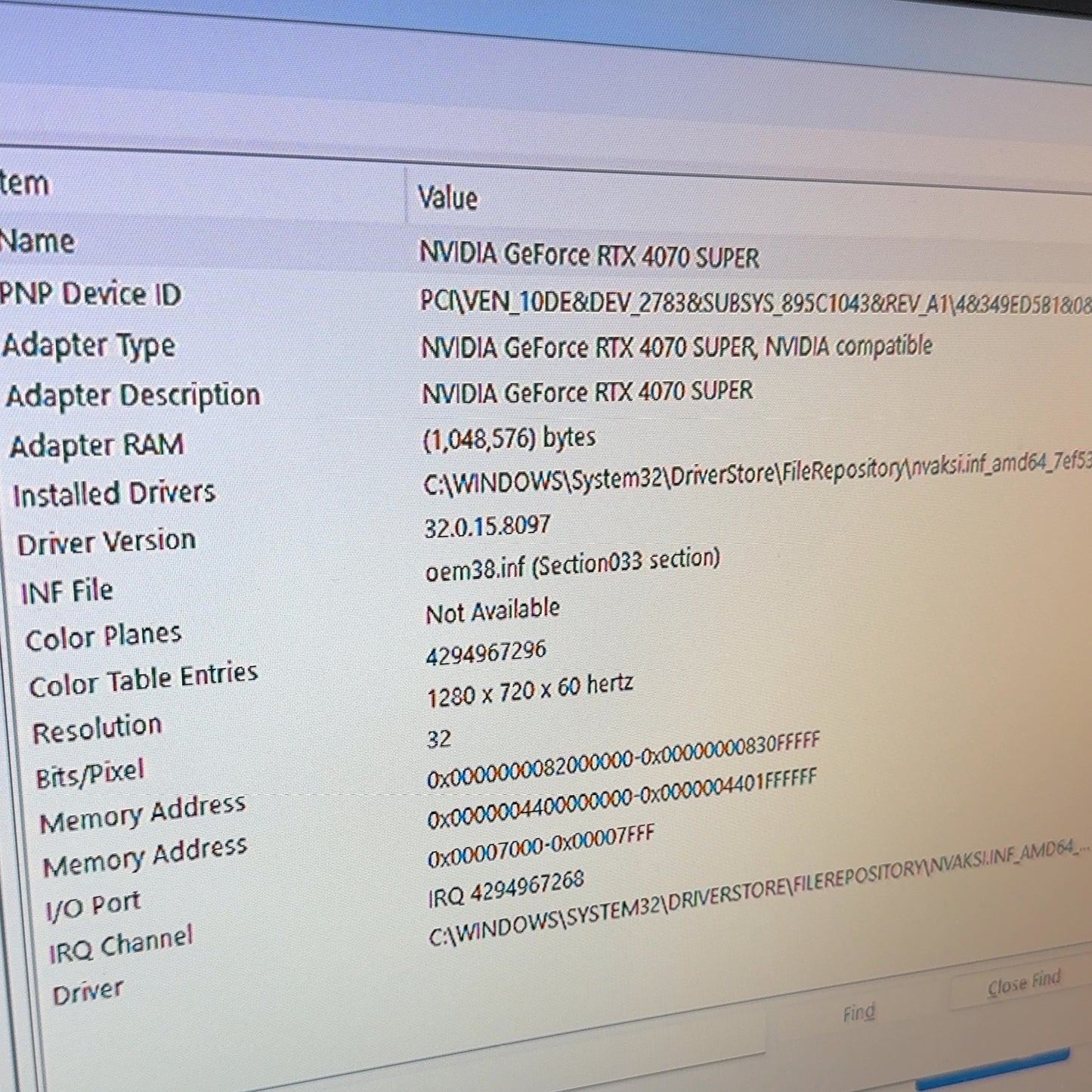1092x1092 pixels.
Task: Click the Close Find button
Action: tap(1023, 984)
